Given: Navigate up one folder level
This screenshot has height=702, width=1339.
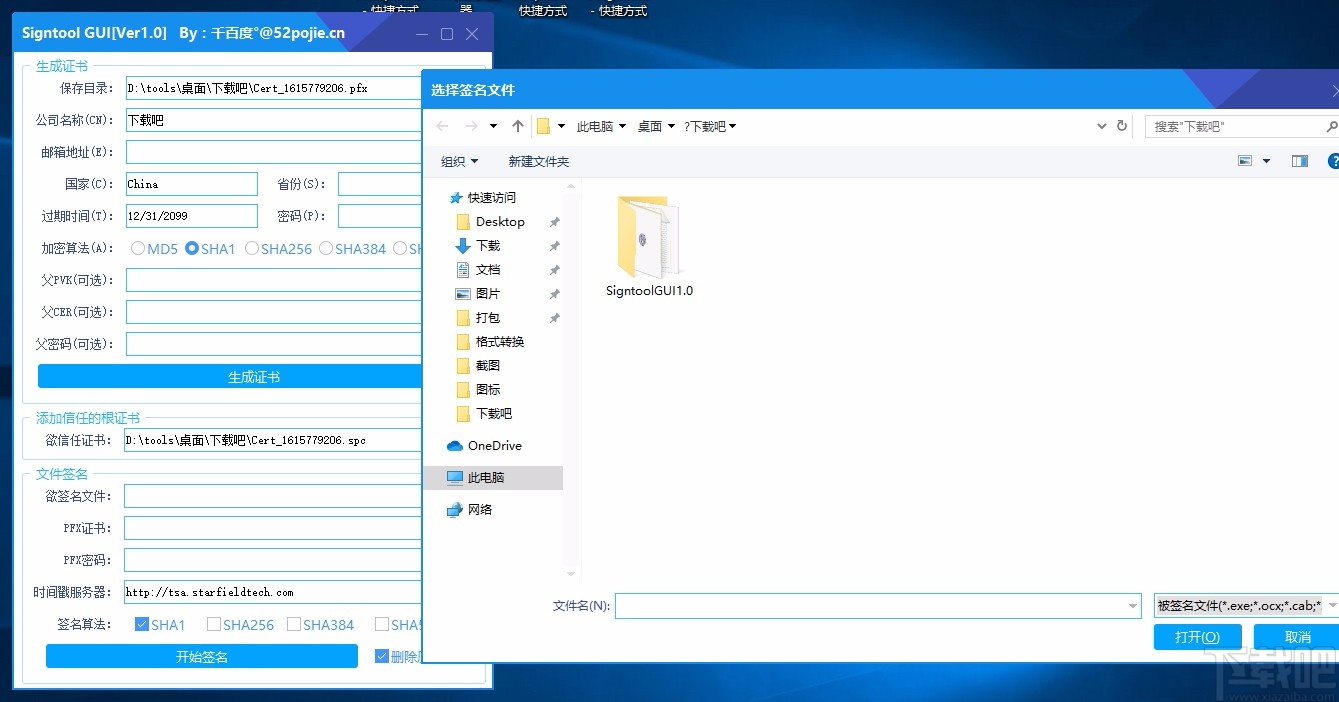Looking at the screenshot, I should tap(517, 126).
